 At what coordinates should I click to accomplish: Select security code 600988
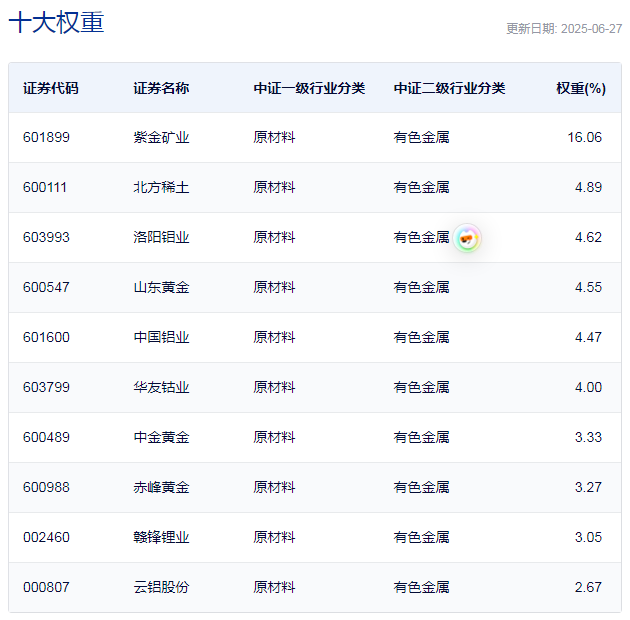[x=46, y=487]
